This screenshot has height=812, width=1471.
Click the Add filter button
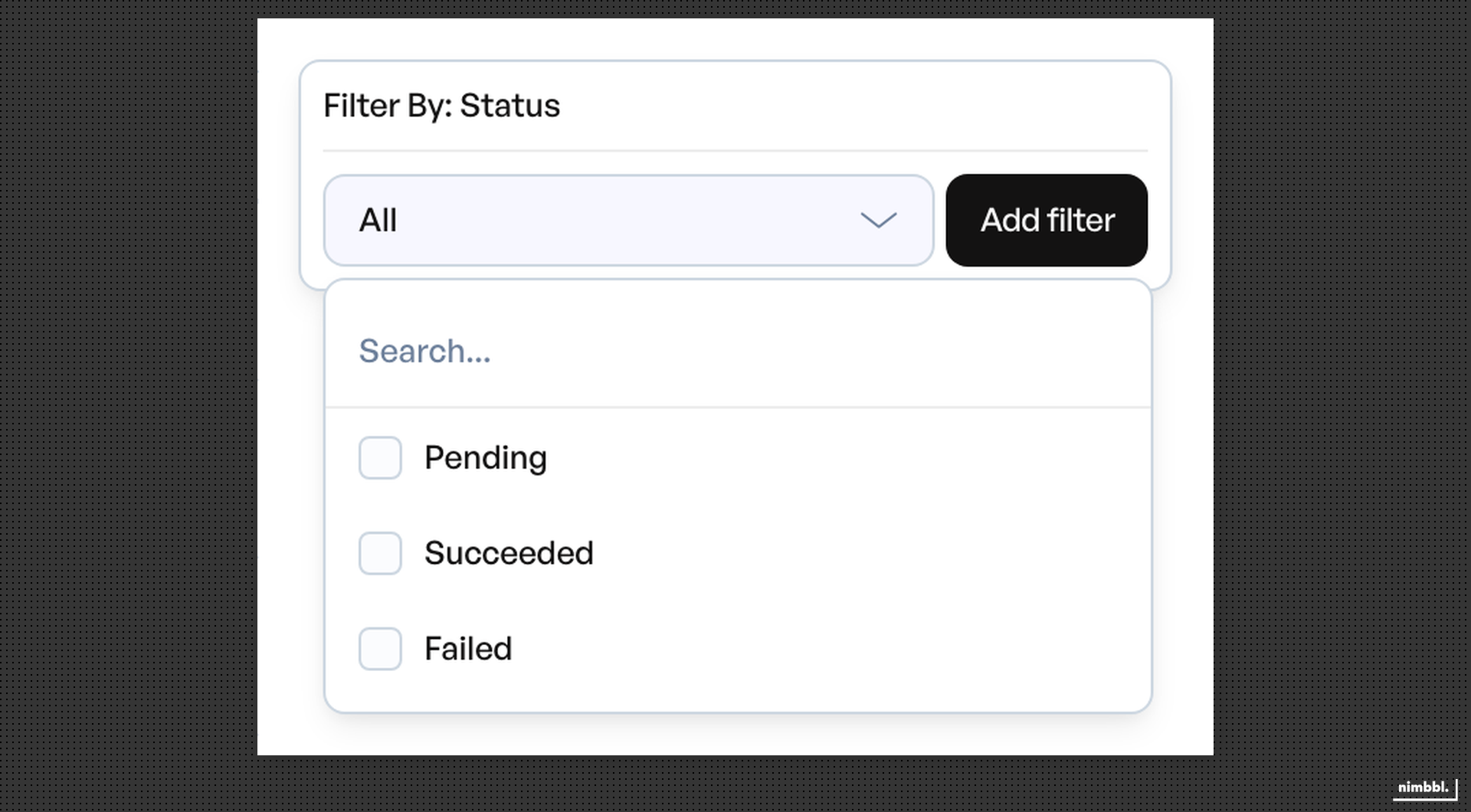click(x=1047, y=221)
